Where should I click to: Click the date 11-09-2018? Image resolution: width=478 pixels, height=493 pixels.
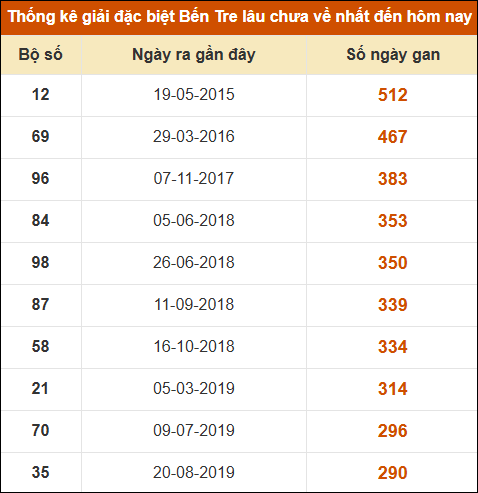click(194, 305)
